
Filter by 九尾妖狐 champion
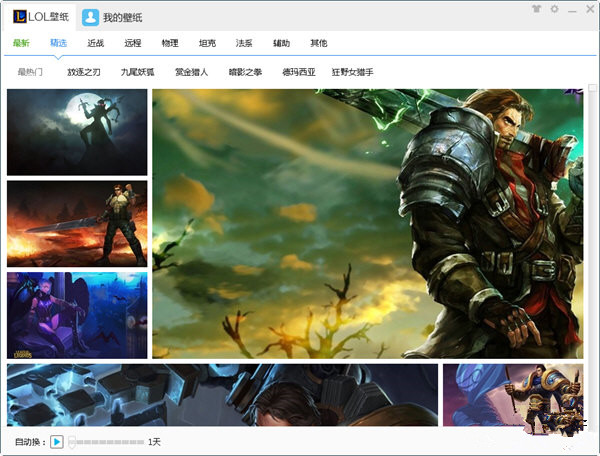point(138,72)
